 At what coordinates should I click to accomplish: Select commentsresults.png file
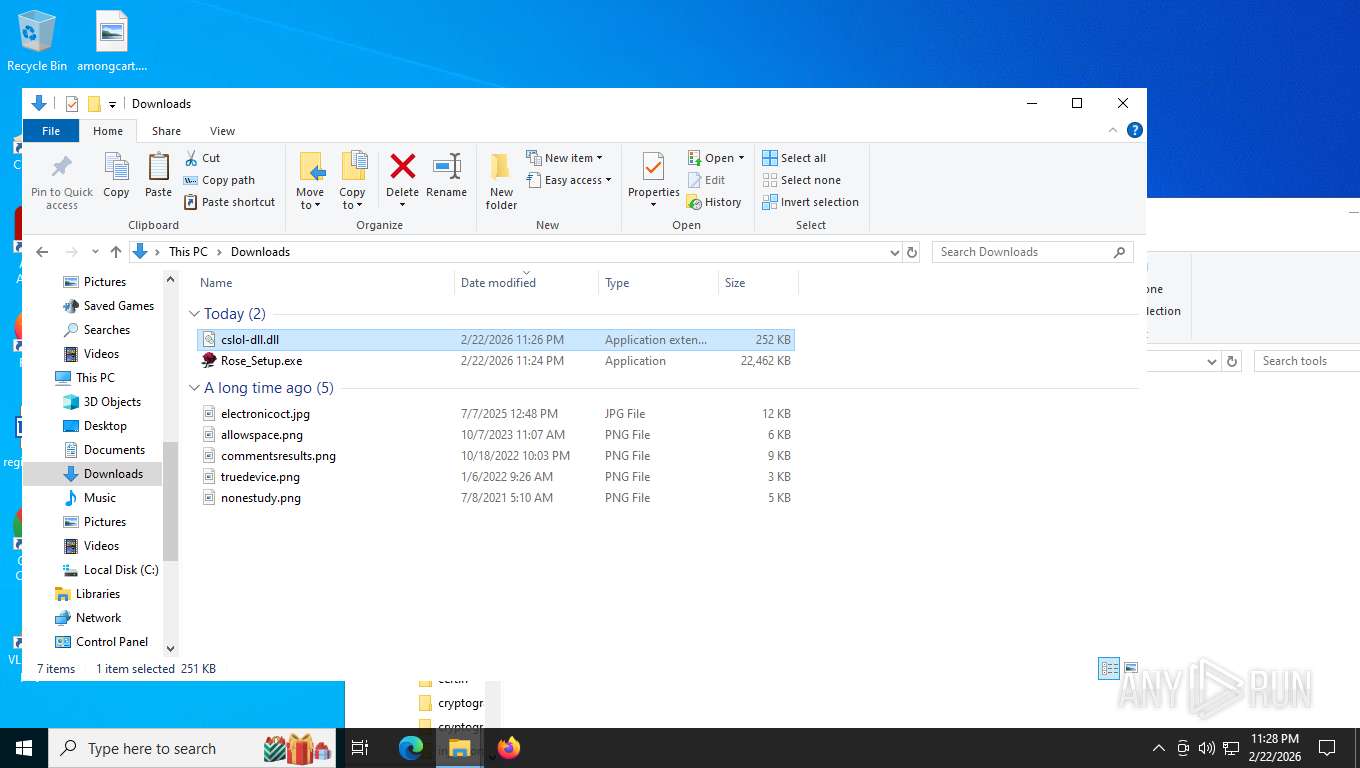pos(496,456)
